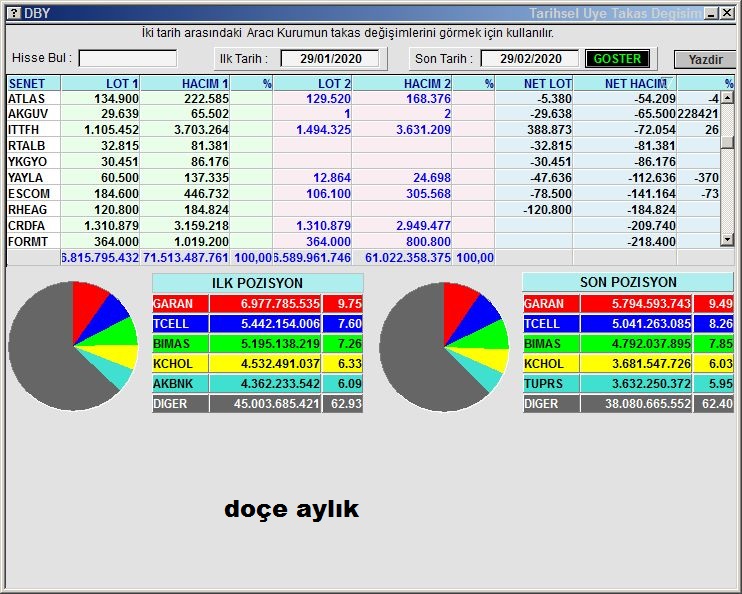Sort by HACIM 2 column header
The width and height of the screenshot is (742, 594).
click(x=402, y=83)
